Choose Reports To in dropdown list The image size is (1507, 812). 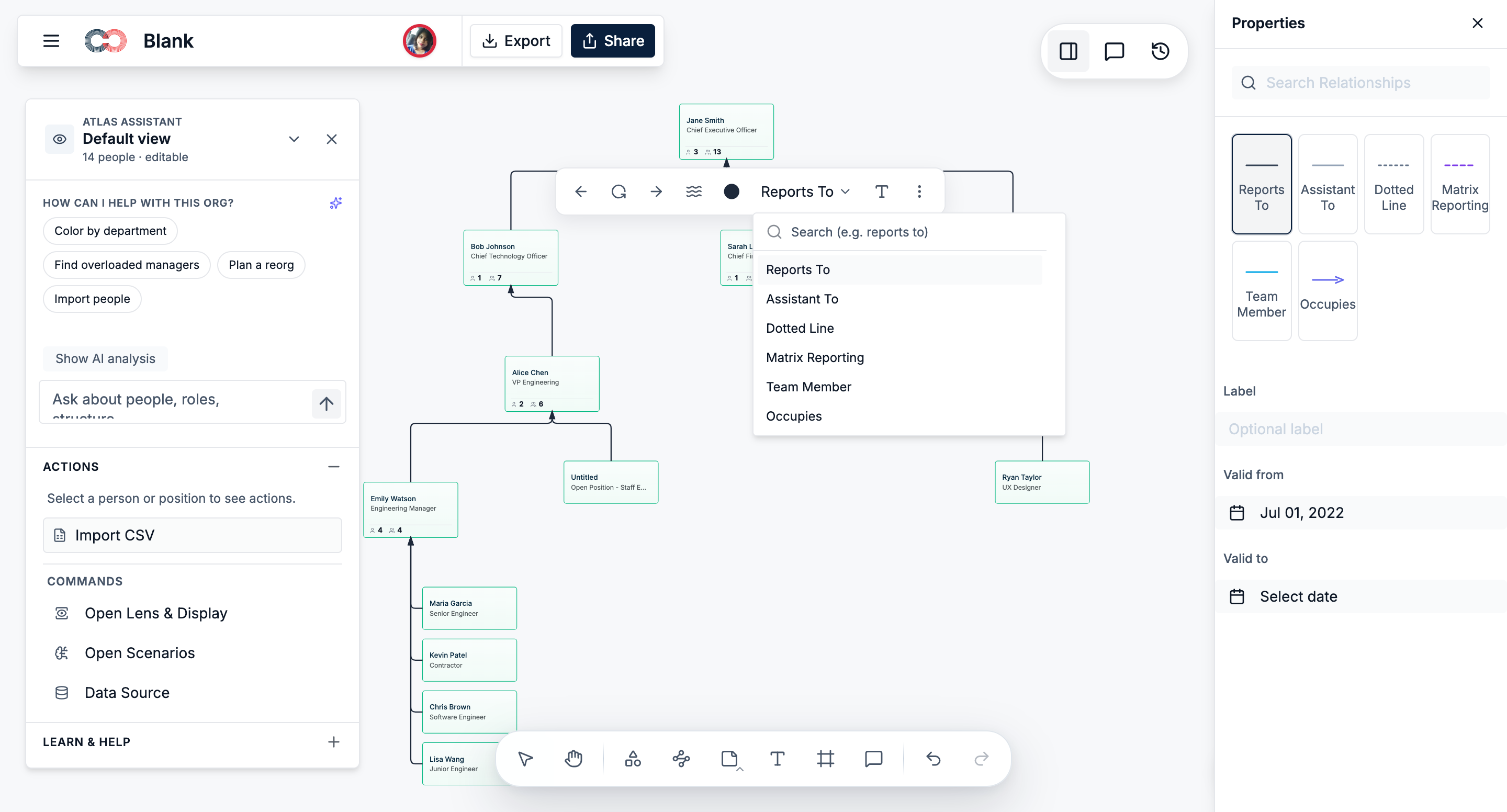click(900, 269)
